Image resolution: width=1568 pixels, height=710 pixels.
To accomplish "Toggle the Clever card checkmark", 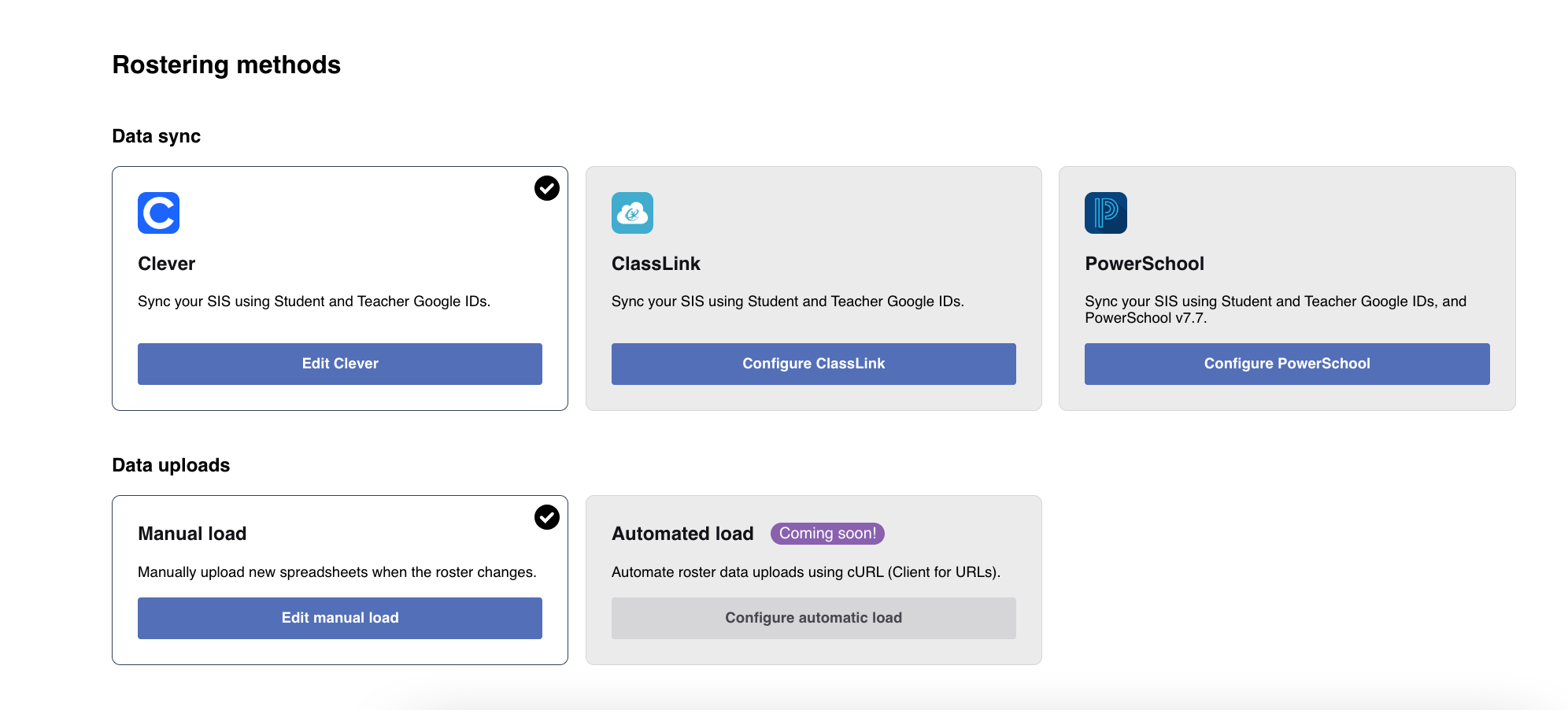I will [547, 188].
